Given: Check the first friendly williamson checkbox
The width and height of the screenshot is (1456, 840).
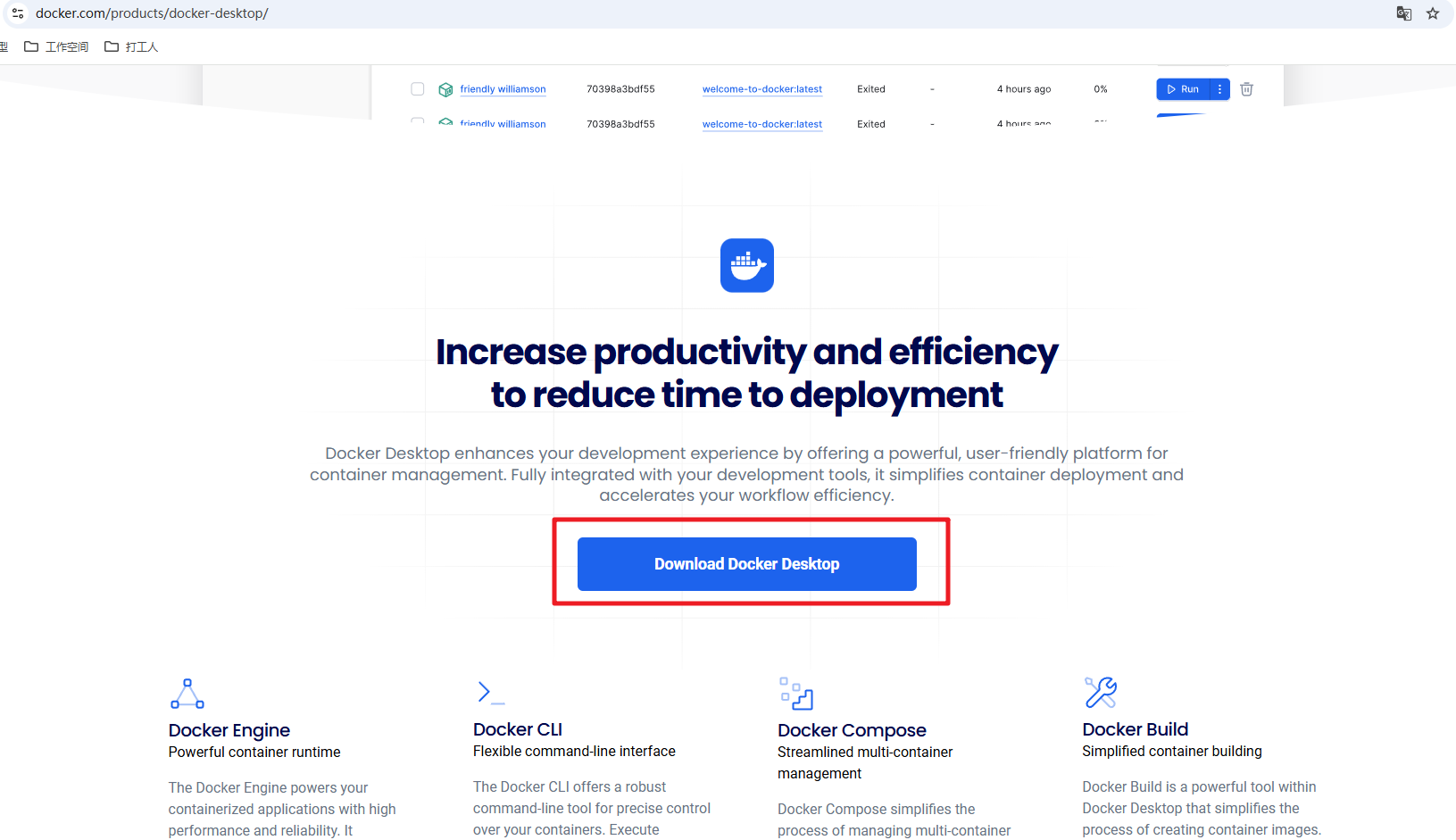Looking at the screenshot, I should [x=417, y=89].
